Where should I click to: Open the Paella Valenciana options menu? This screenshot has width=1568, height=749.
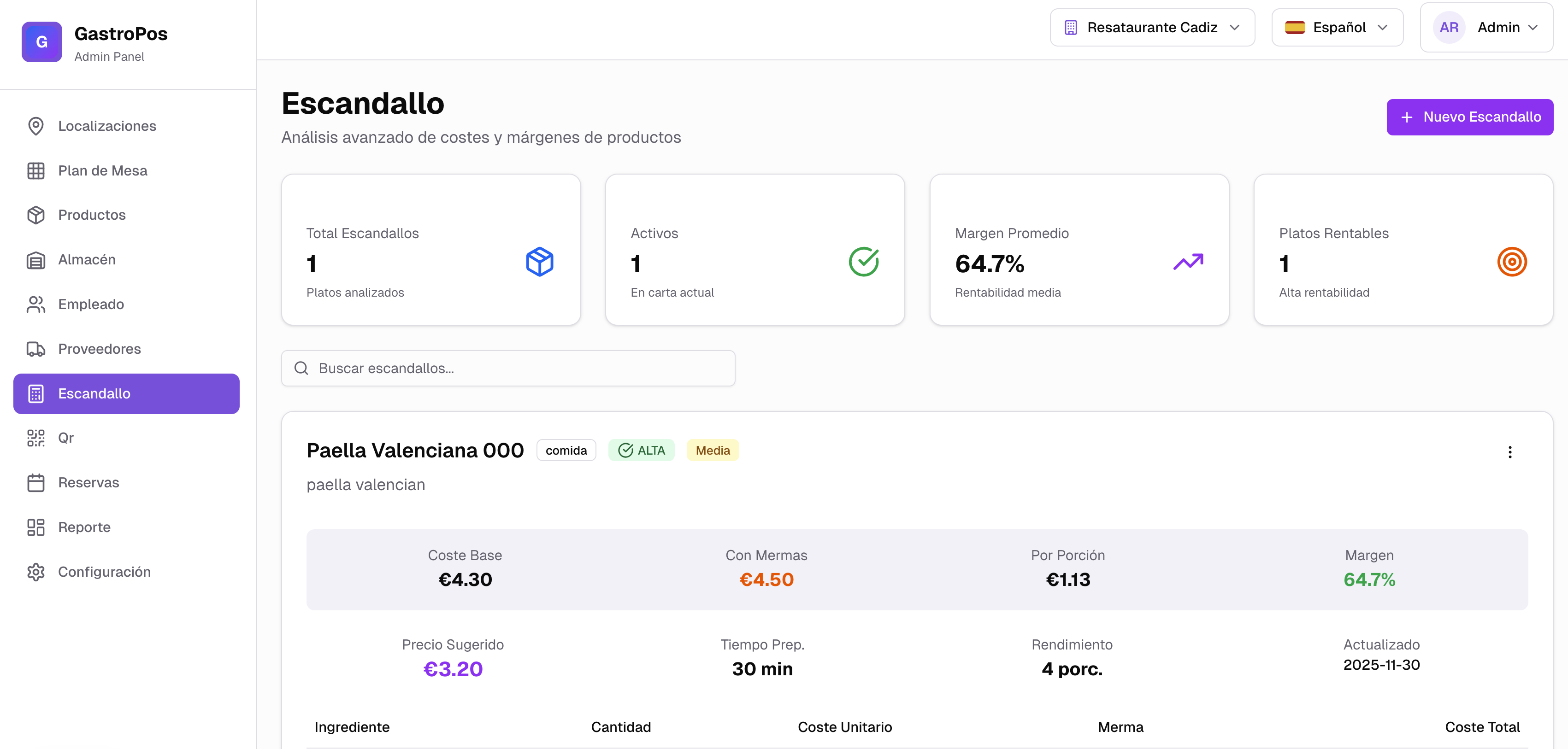click(1509, 452)
